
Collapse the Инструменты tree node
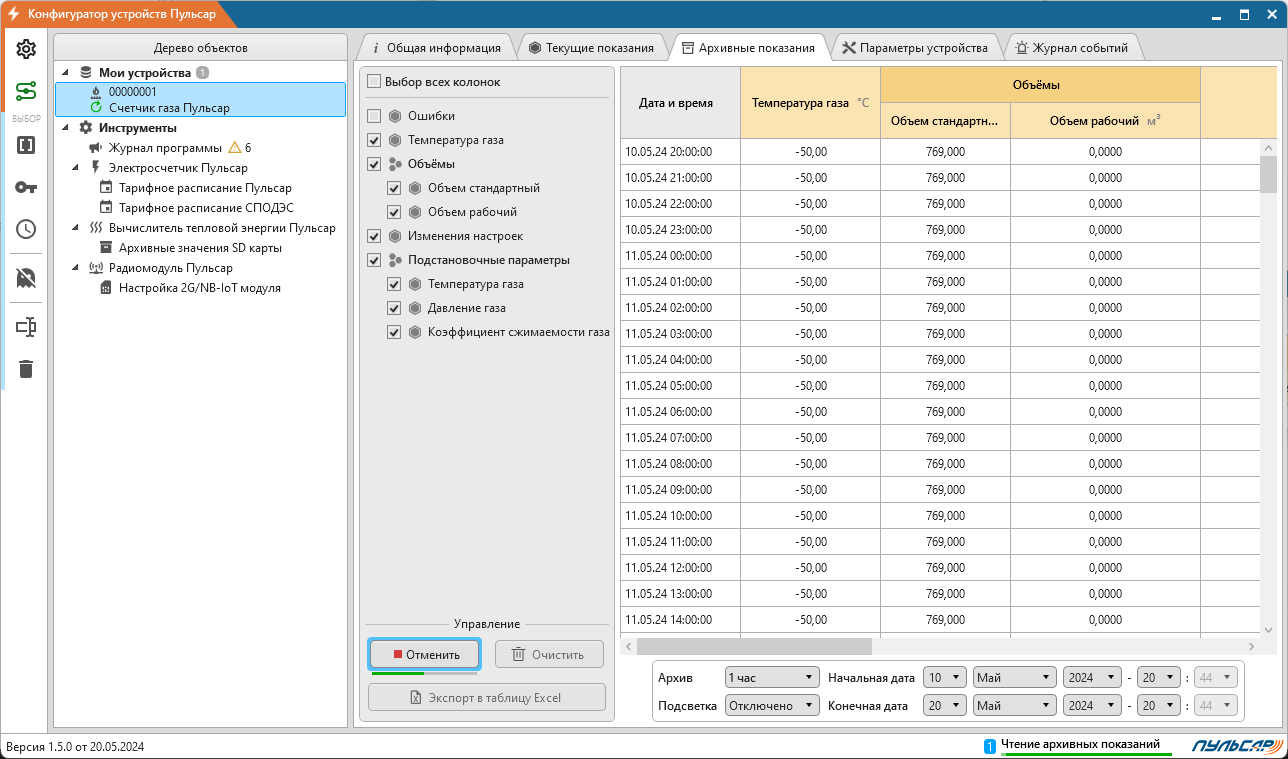tap(66, 128)
